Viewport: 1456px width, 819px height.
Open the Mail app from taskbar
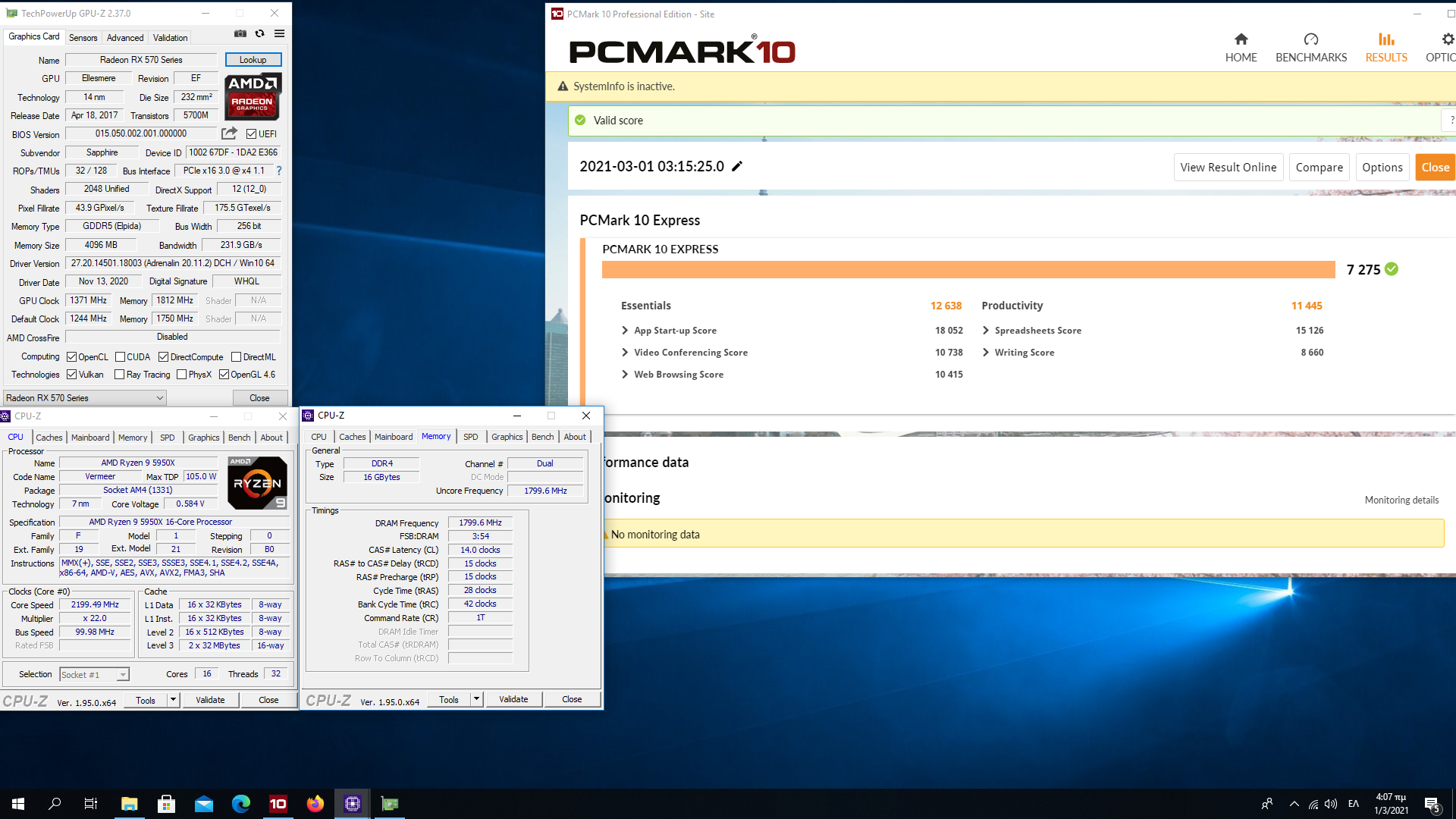[x=204, y=804]
